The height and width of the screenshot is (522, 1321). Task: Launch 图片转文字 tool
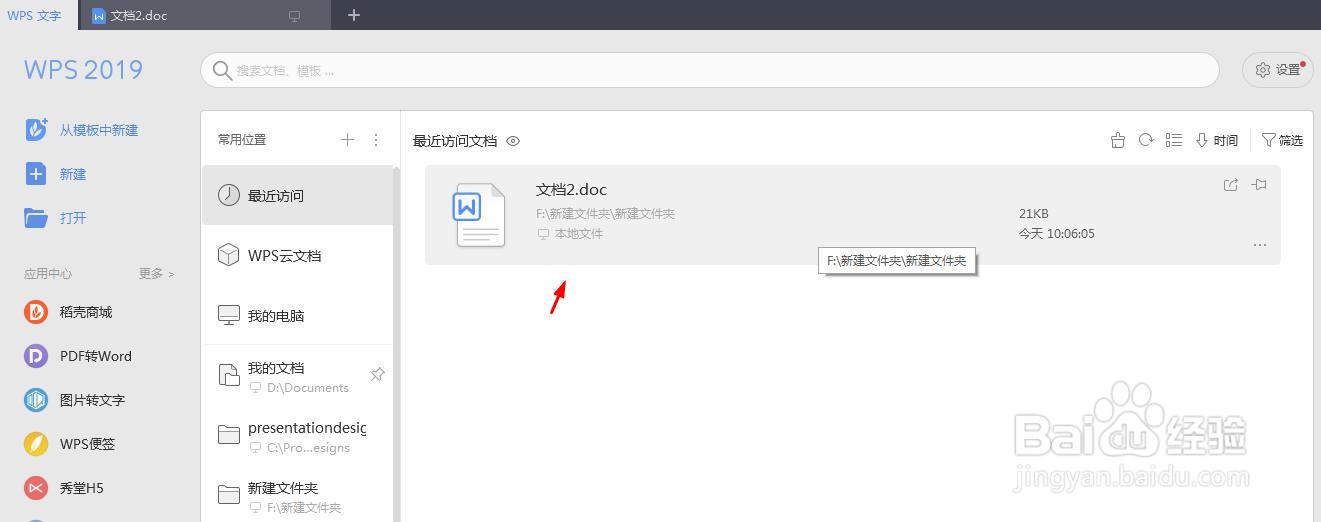click(75, 400)
